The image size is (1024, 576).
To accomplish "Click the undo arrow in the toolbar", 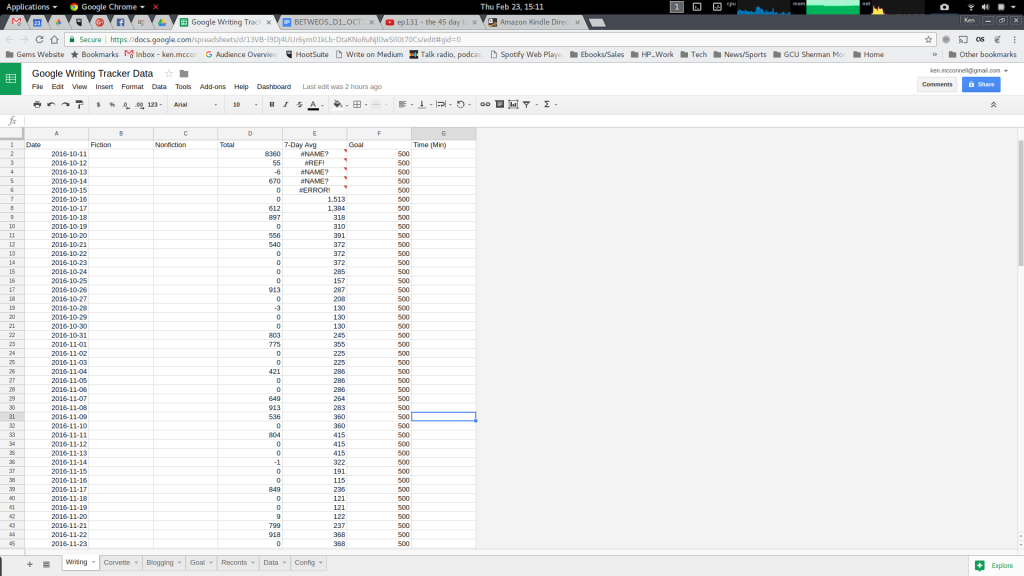I will pyautogui.click(x=51, y=104).
